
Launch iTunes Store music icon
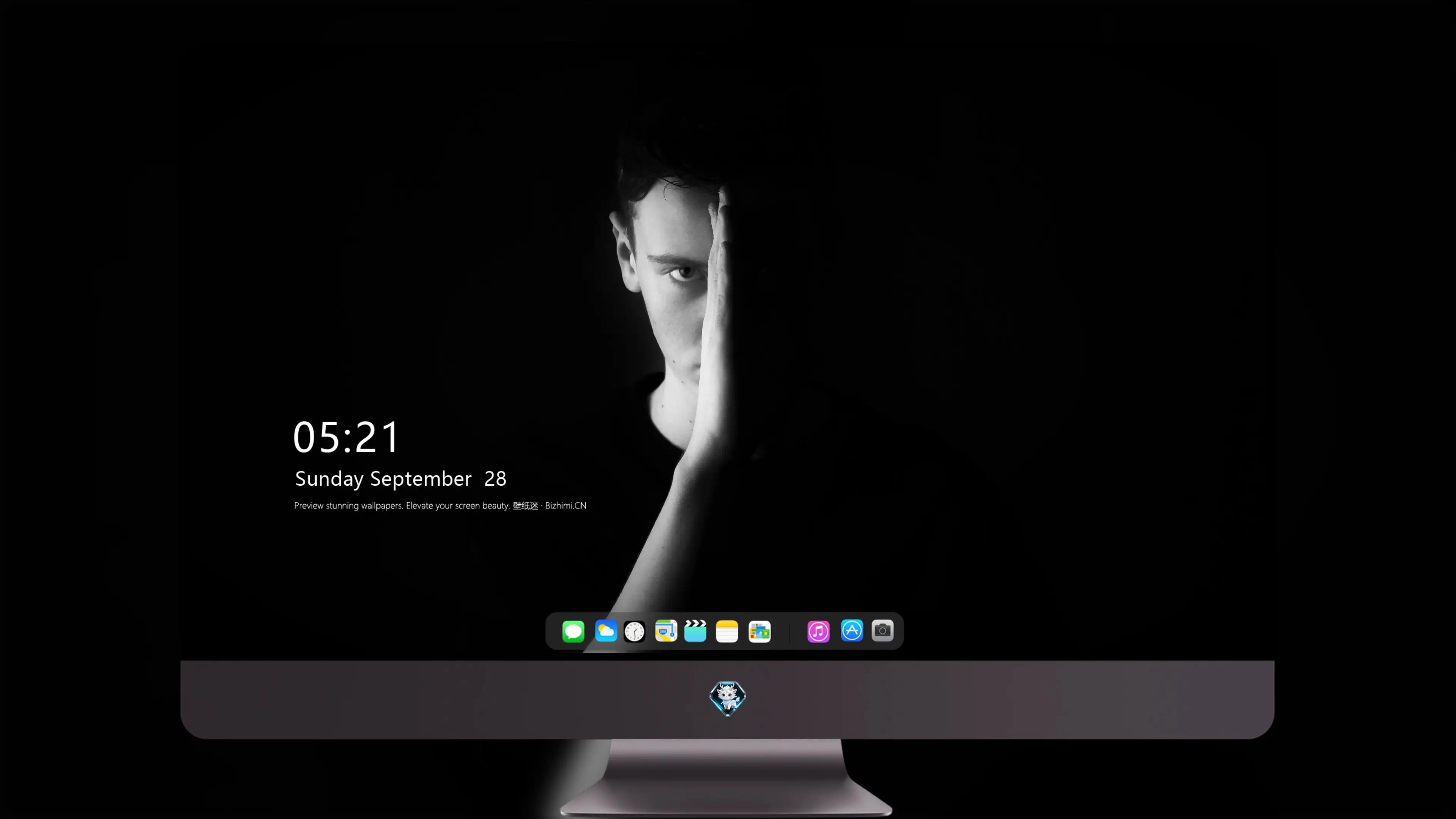click(819, 631)
